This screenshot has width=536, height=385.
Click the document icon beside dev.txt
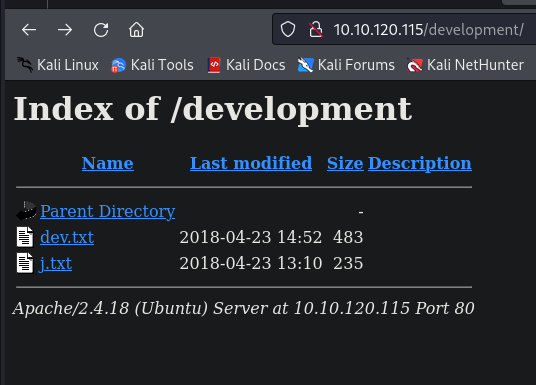coord(25,237)
